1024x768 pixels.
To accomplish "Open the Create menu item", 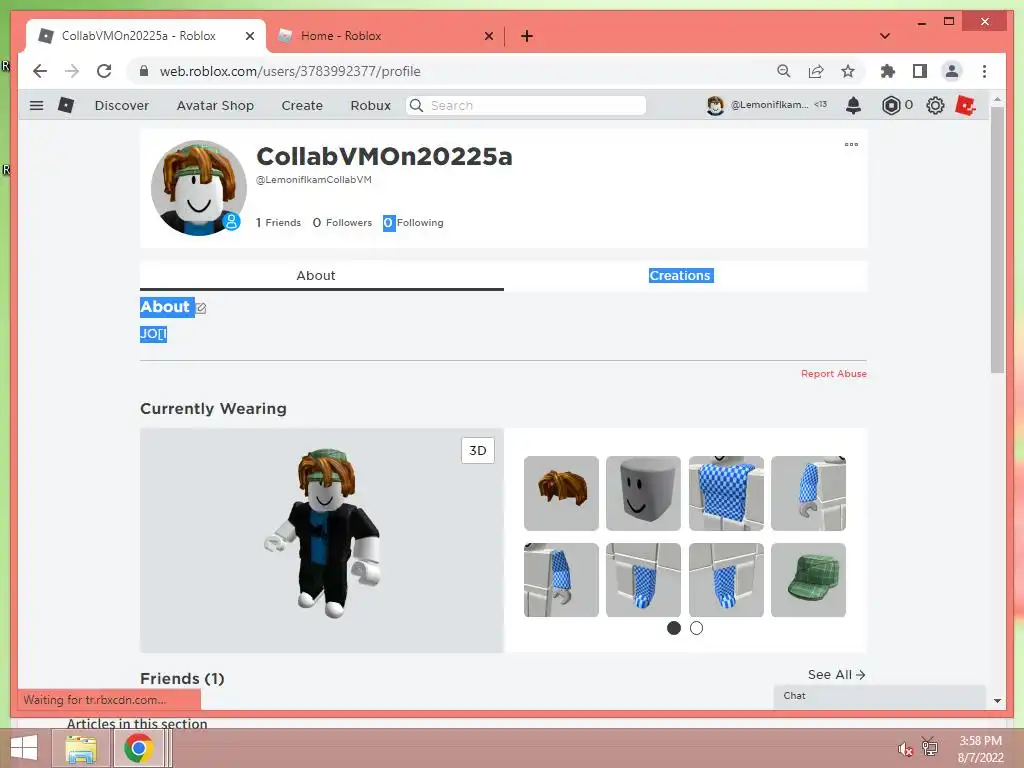I will (302, 105).
